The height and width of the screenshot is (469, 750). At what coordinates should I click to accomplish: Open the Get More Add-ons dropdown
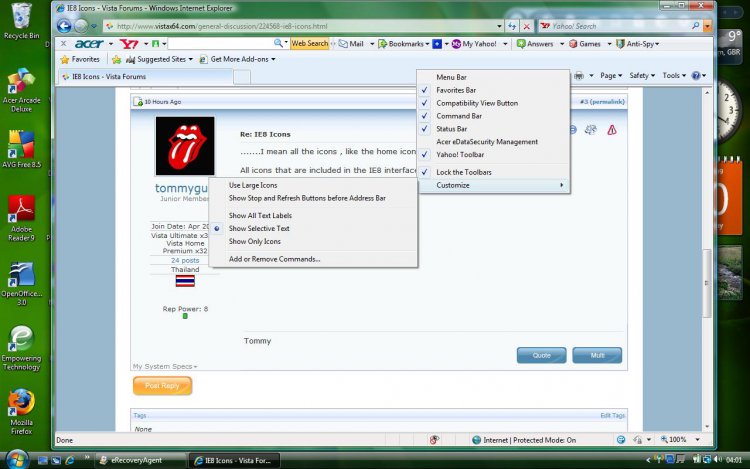point(238,59)
